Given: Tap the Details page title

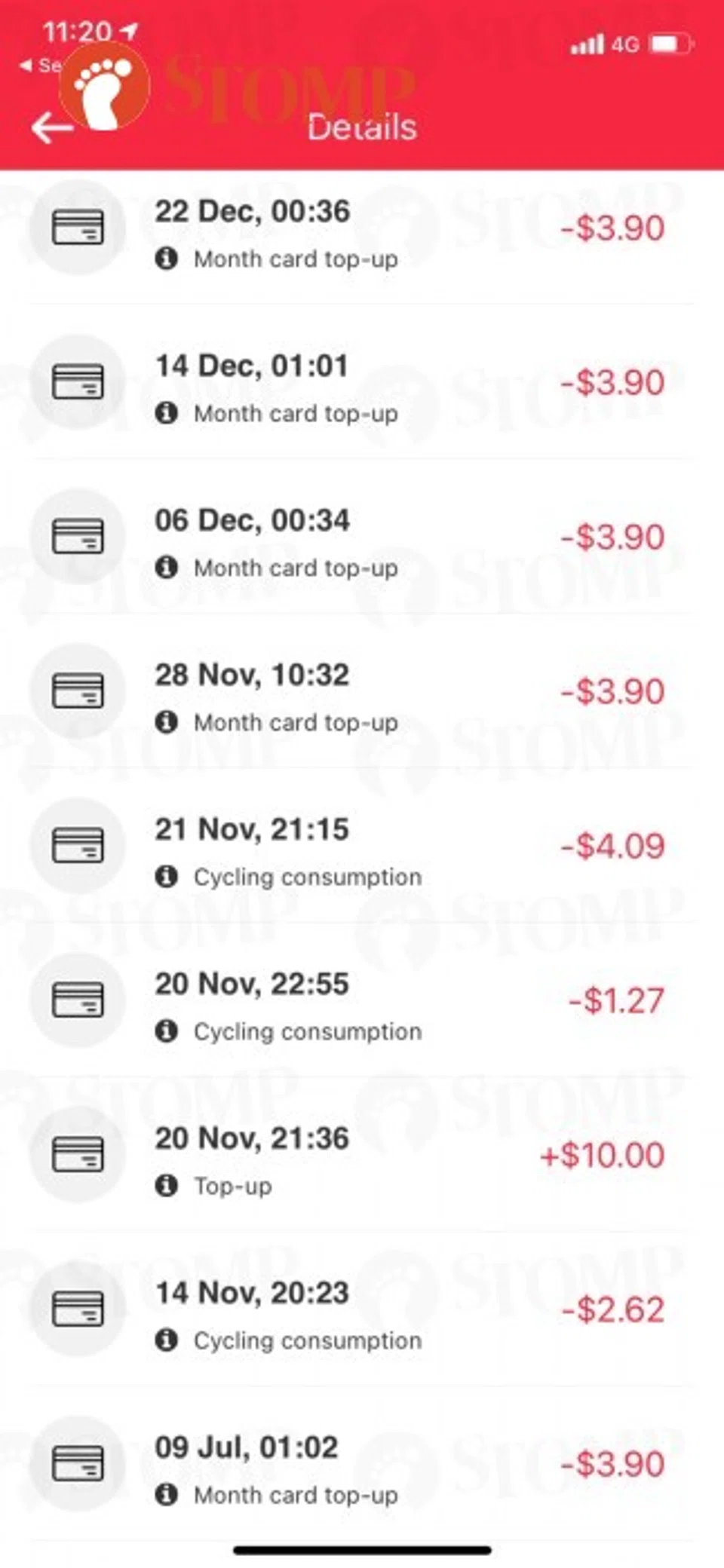Looking at the screenshot, I should (x=362, y=127).
